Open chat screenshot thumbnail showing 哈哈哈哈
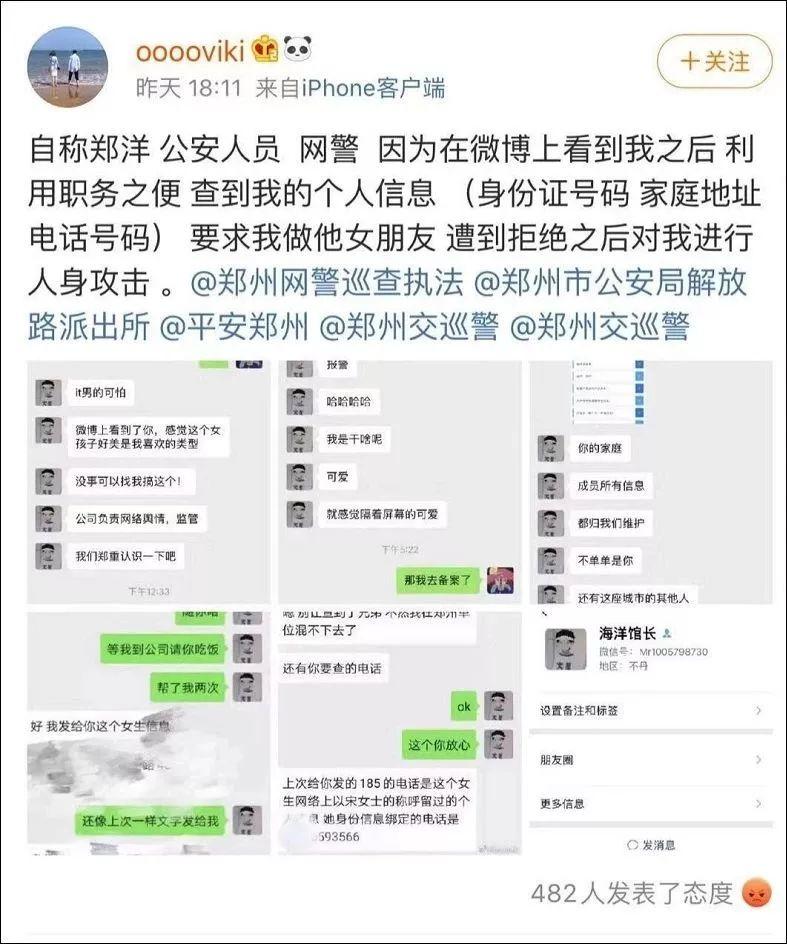This screenshot has width=787, height=945. click(400, 482)
